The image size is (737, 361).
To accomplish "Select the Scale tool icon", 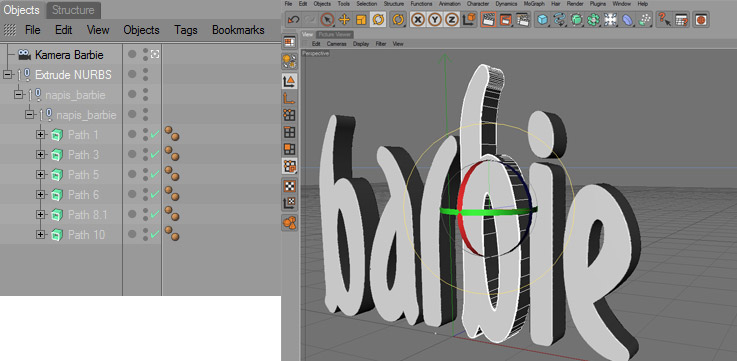I will click(x=361, y=19).
